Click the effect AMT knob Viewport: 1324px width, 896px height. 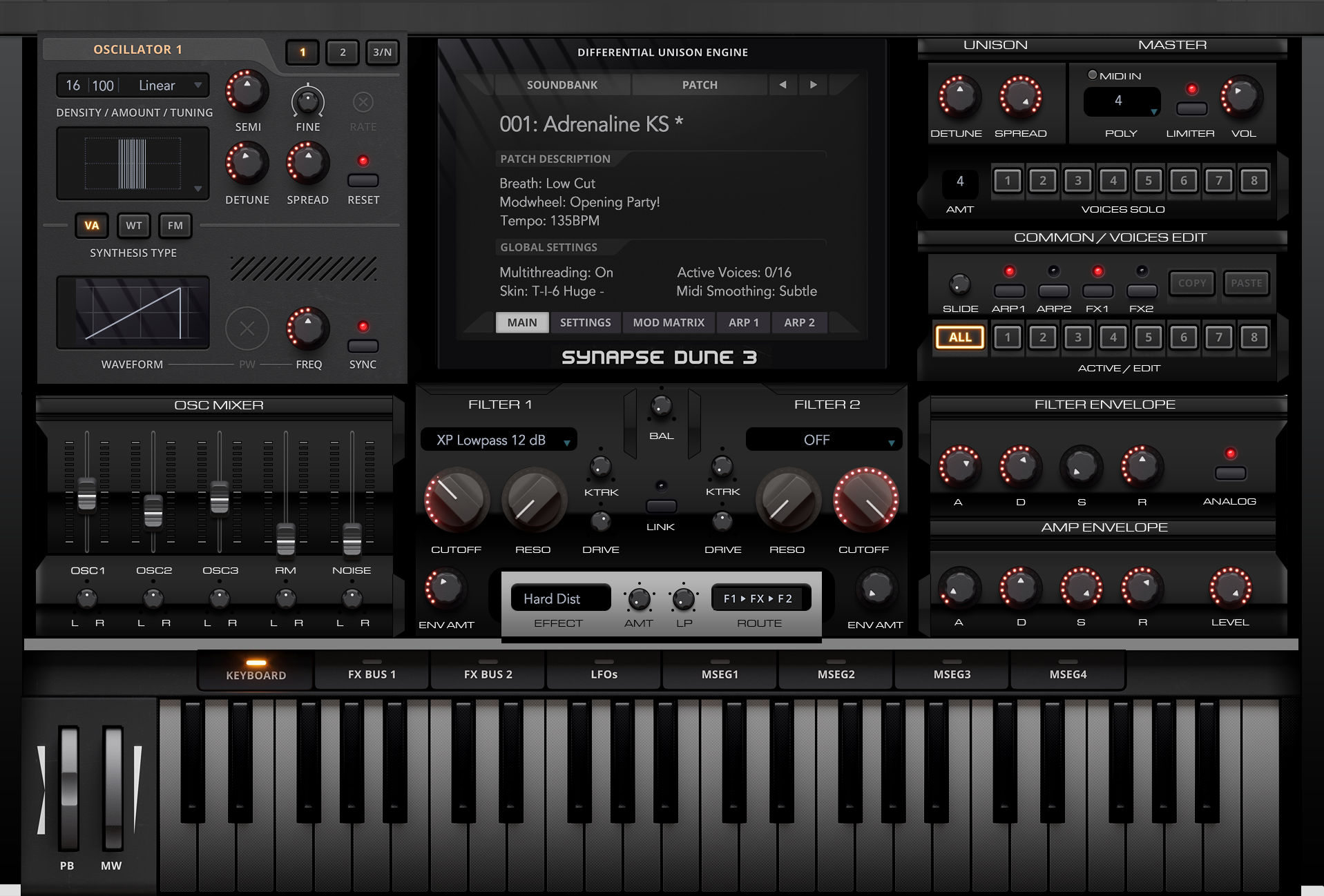[x=639, y=598]
